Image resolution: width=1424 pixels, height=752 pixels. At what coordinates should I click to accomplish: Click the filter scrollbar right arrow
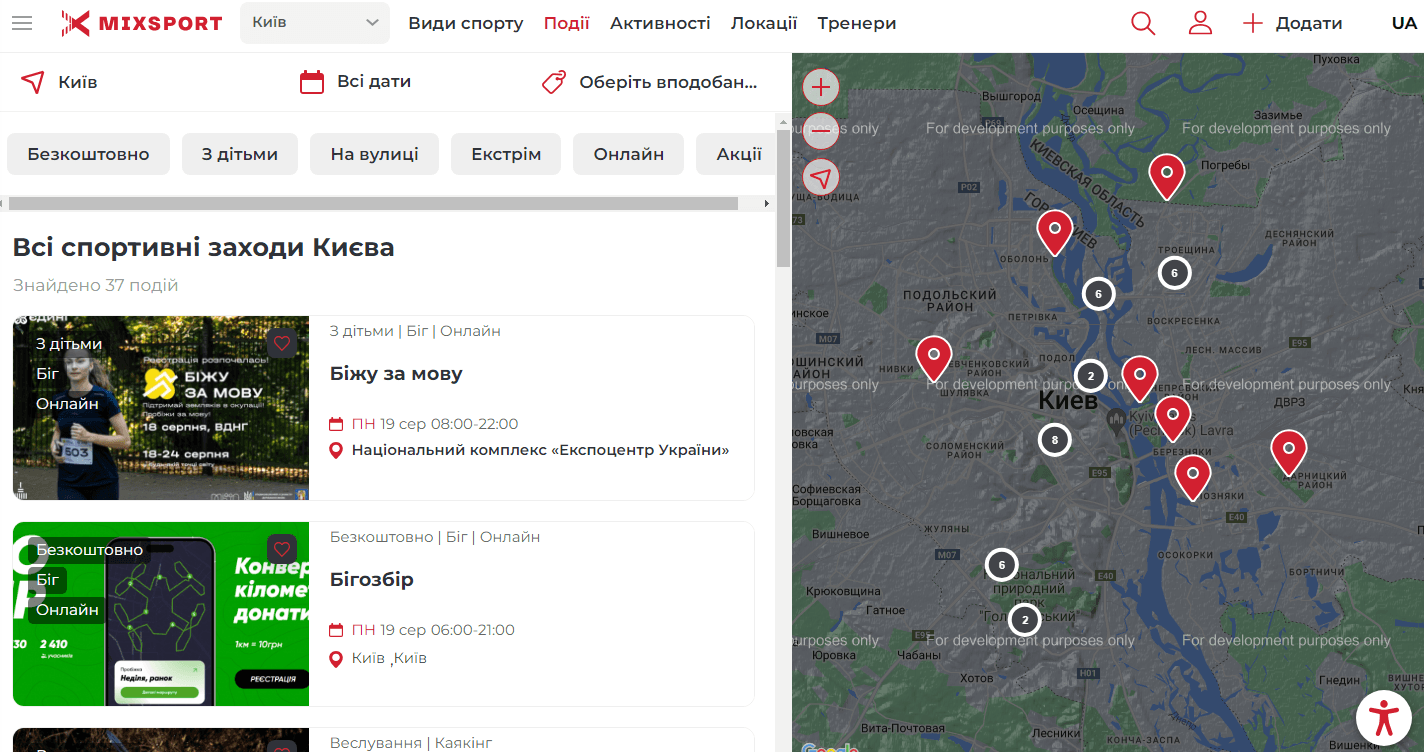pos(767,203)
